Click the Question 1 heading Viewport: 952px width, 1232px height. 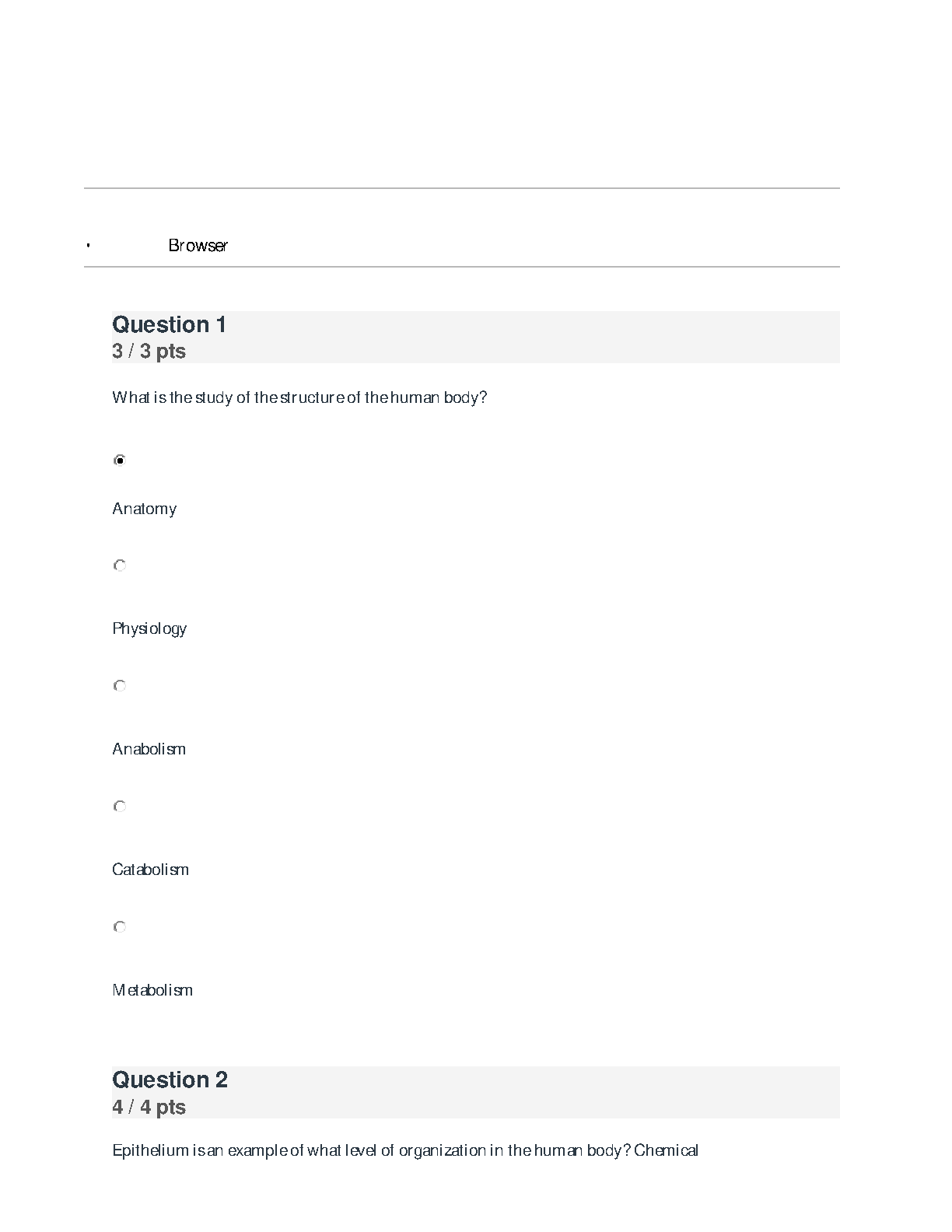170,324
